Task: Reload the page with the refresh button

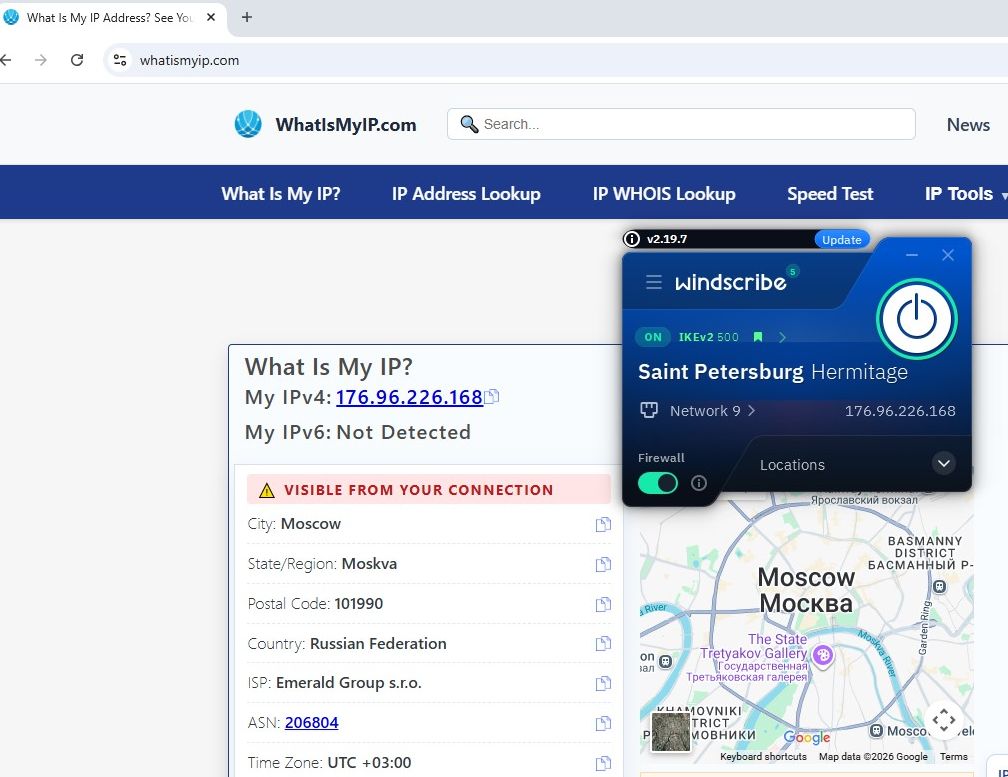Action: pos(77,60)
